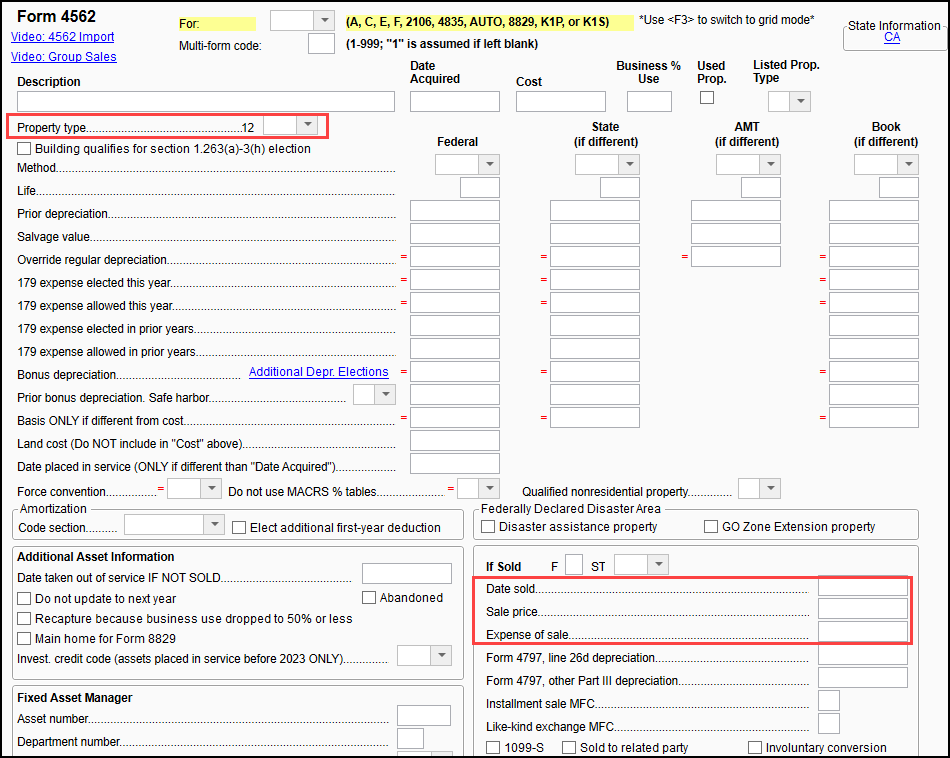This screenshot has height=758, width=950.
Task: Click the CA State Information link
Action: click(x=892, y=38)
